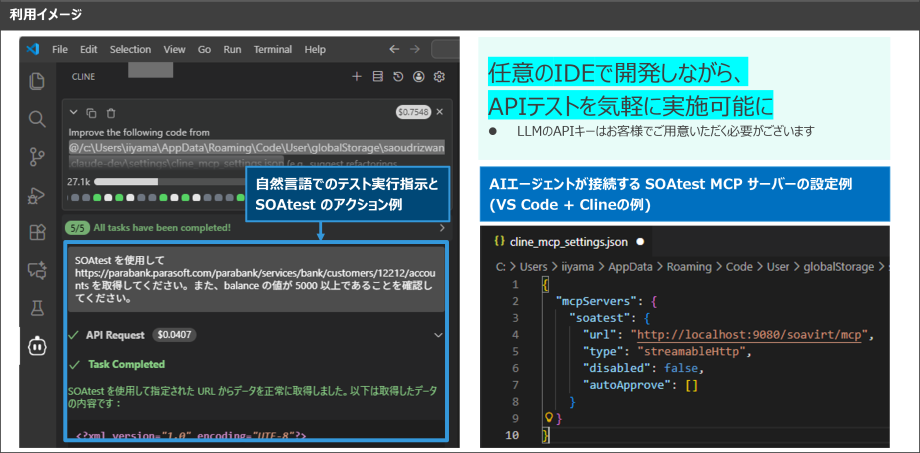Screen dimensions: 920x453
Task: Open the Explorer view in activity bar
Action: pyautogui.click(x=37, y=80)
